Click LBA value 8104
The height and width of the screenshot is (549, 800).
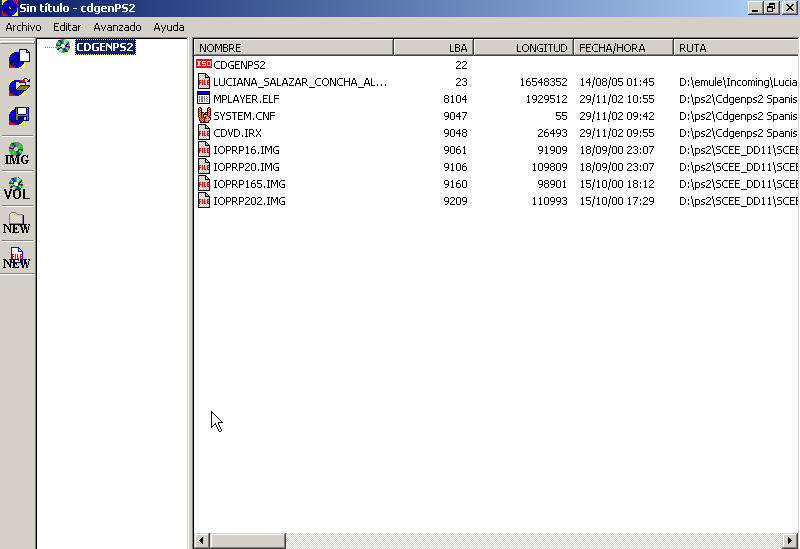(455, 99)
